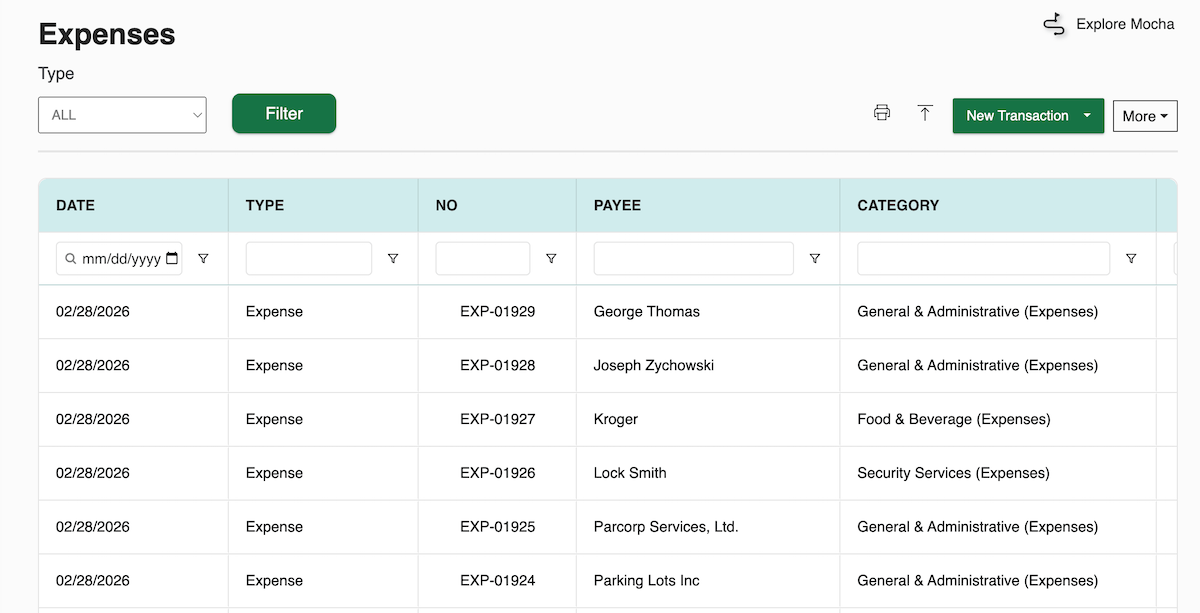Click payee George Thomas
This screenshot has height=613, width=1200.
pyautogui.click(x=647, y=312)
